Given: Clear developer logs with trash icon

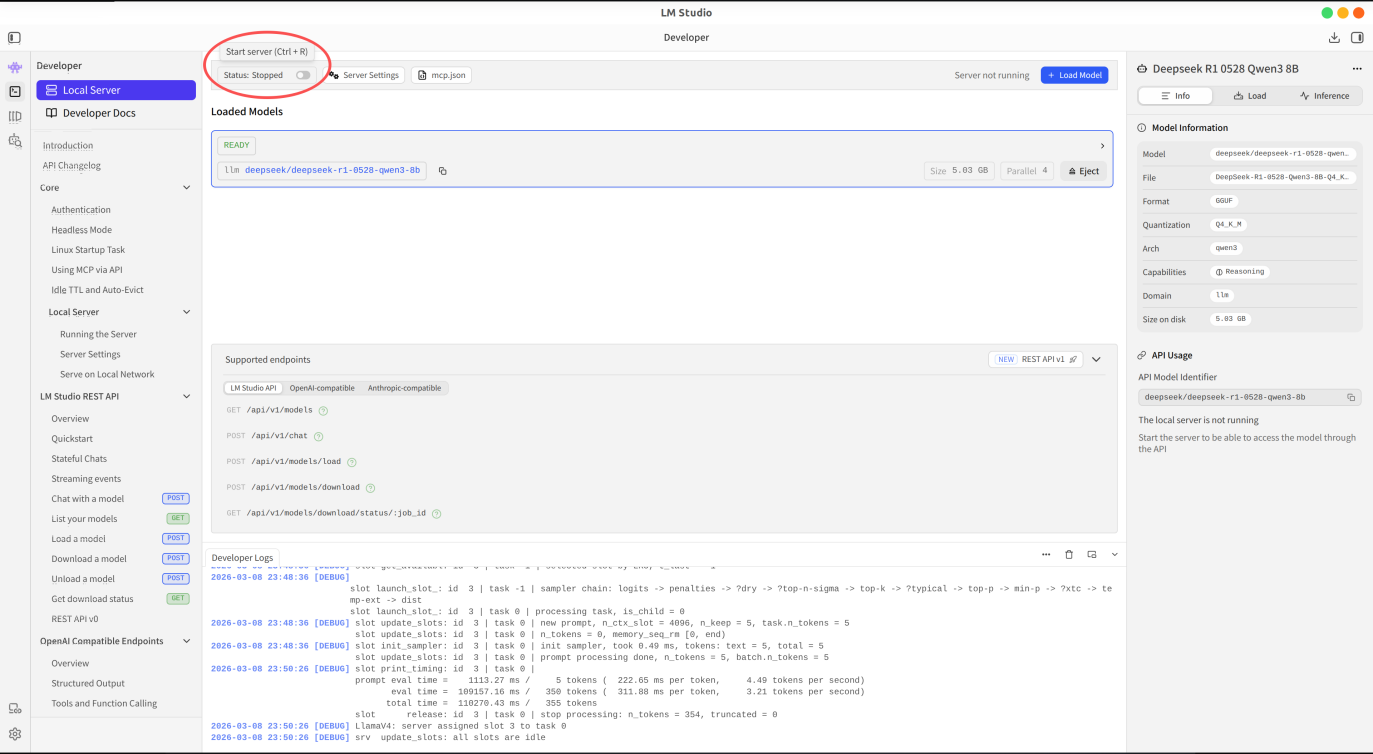Looking at the screenshot, I should (1069, 554).
